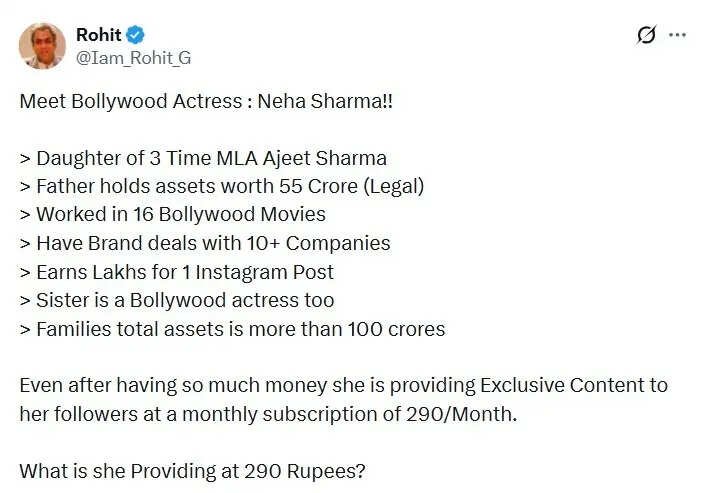Open the display name Rohit
The image size is (703, 493).
pyautogui.click(x=98, y=34)
